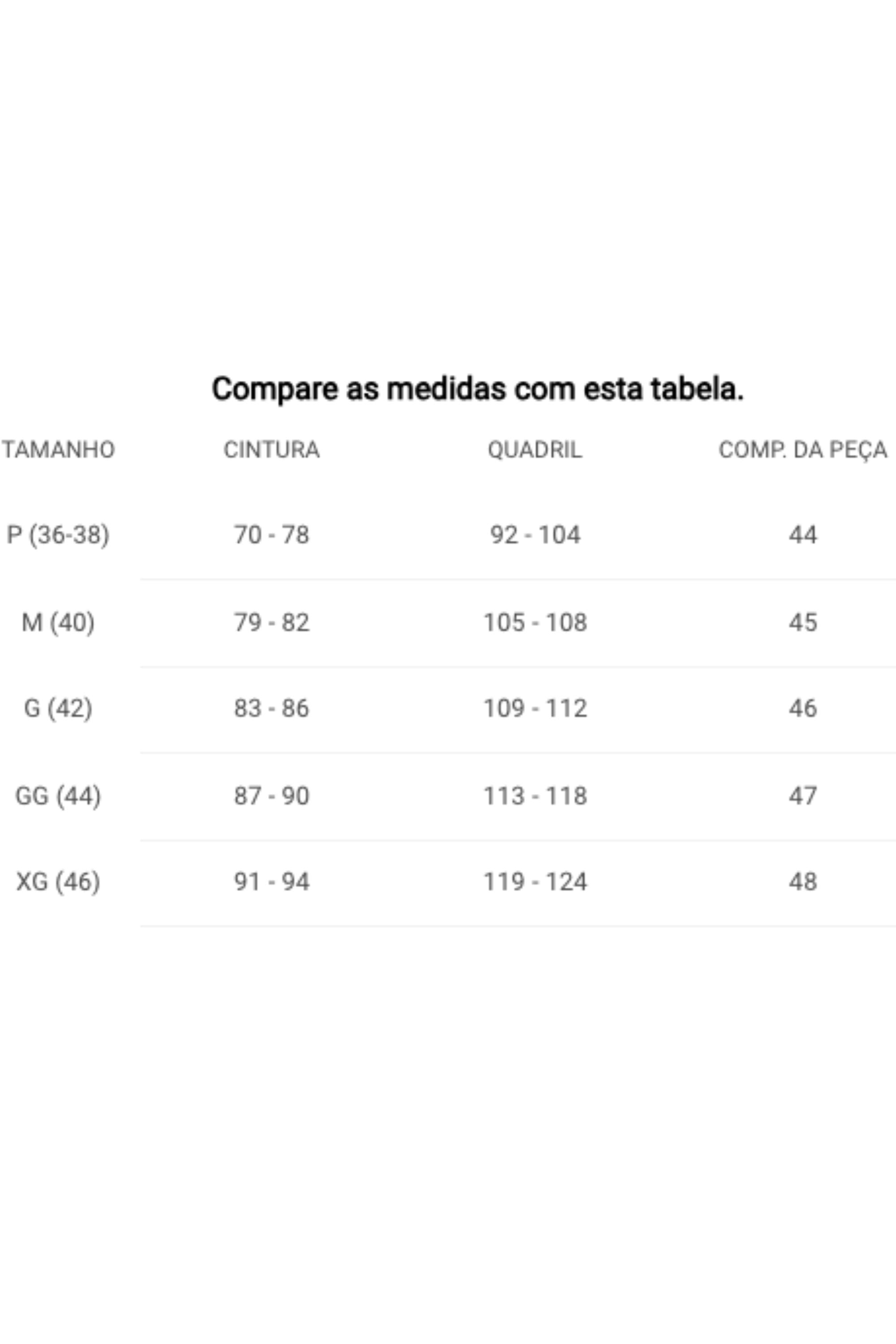Click the piece length value 46
Image resolution: width=896 pixels, height=1344 pixels.
(x=802, y=709)
